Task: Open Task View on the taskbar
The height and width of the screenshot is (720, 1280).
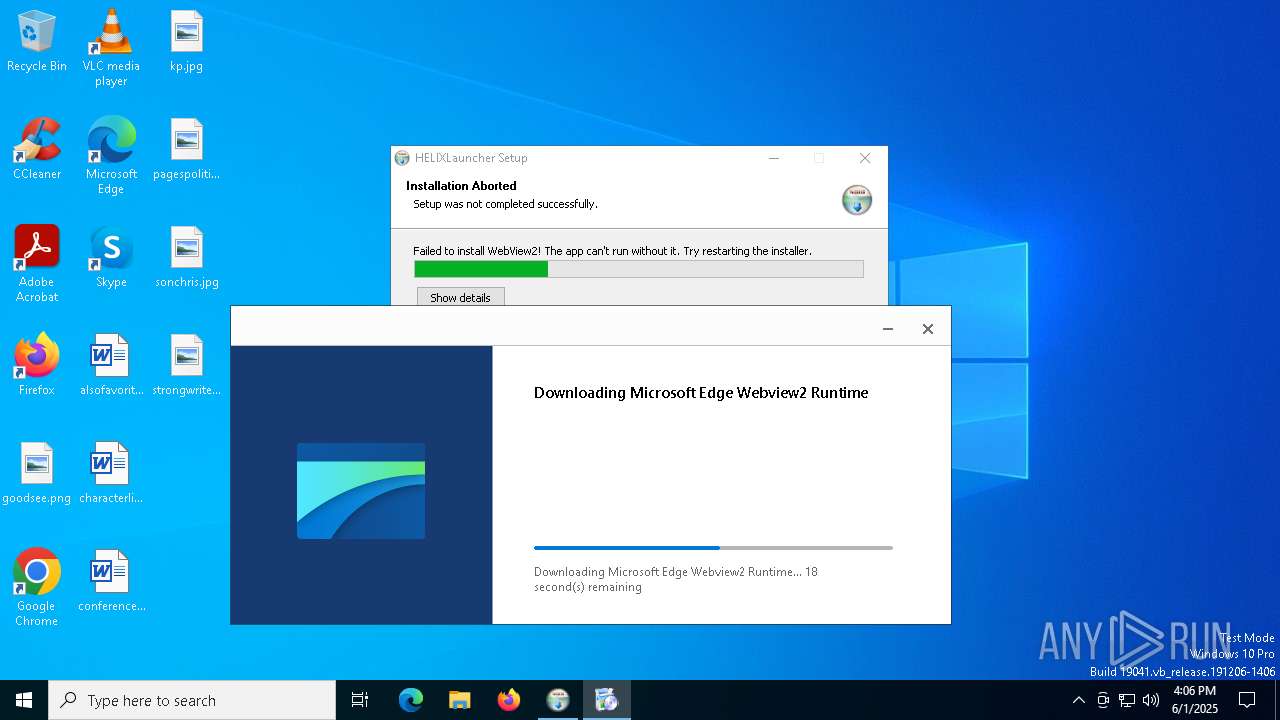Action: (x=360, y=700)
